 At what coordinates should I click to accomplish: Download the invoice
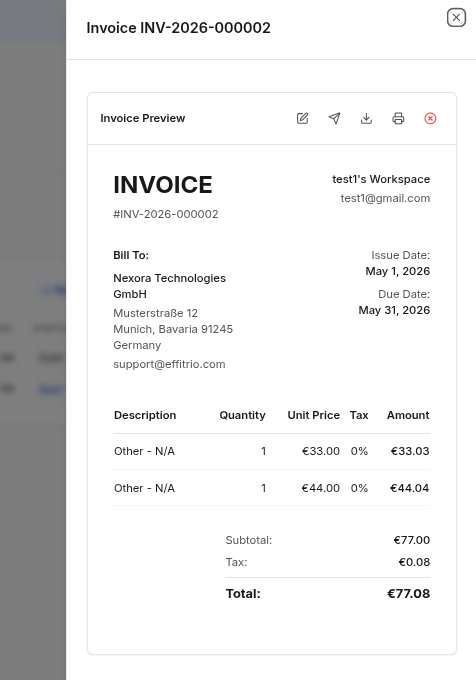click(x=366, y=118)
